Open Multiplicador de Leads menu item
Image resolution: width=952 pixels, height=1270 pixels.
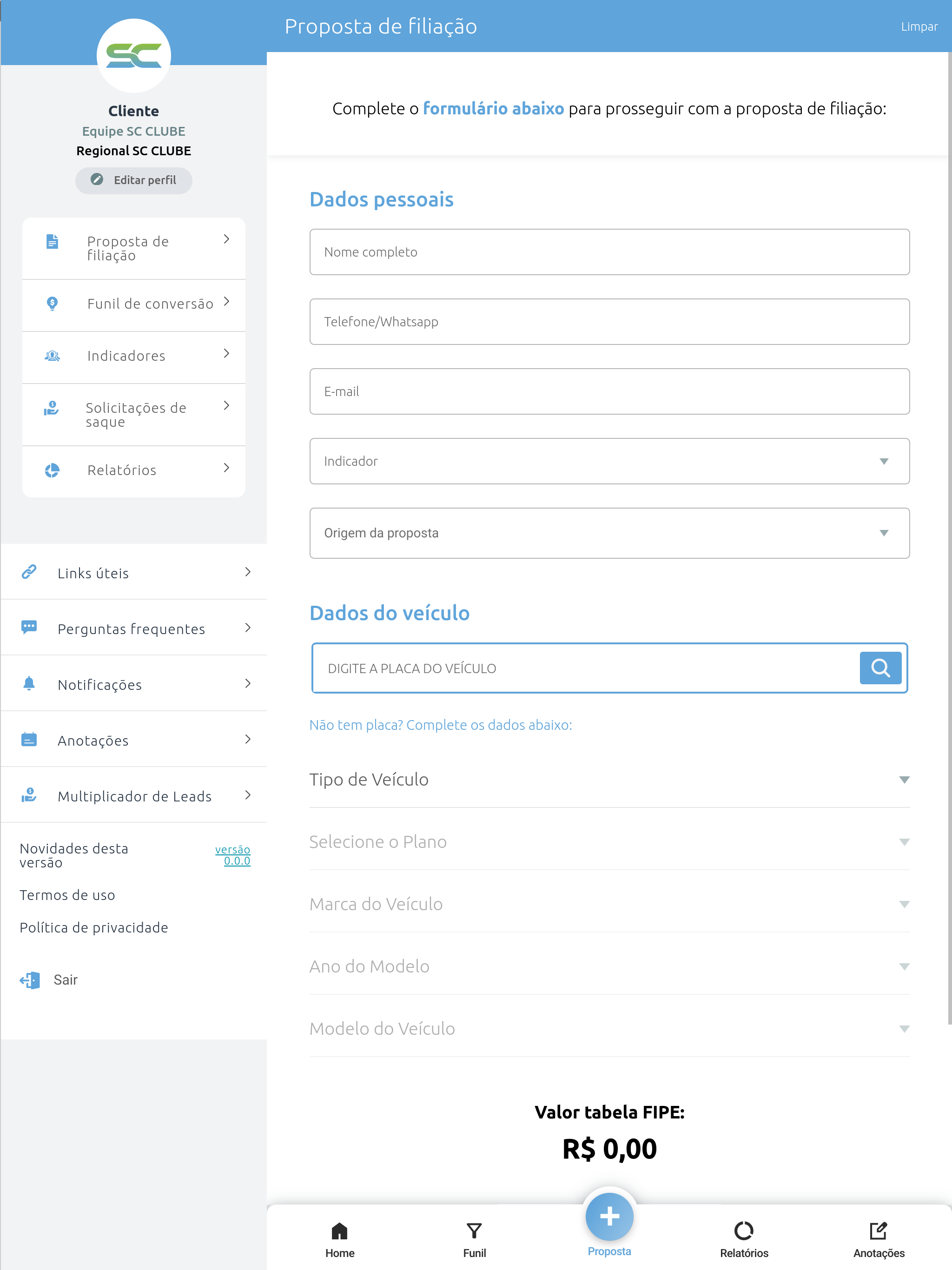pyautogui.click(x=134, y=795)
